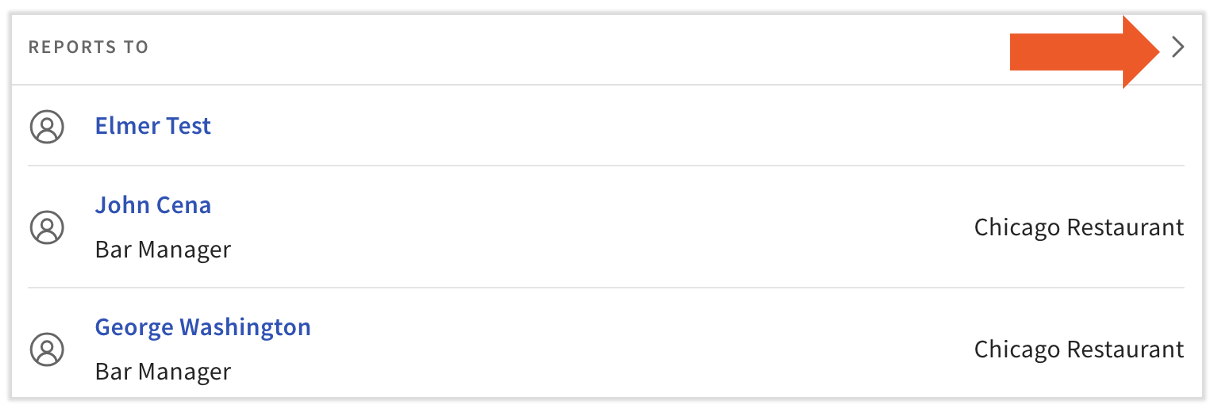Click John Cena's profile avatar icon

47,228
